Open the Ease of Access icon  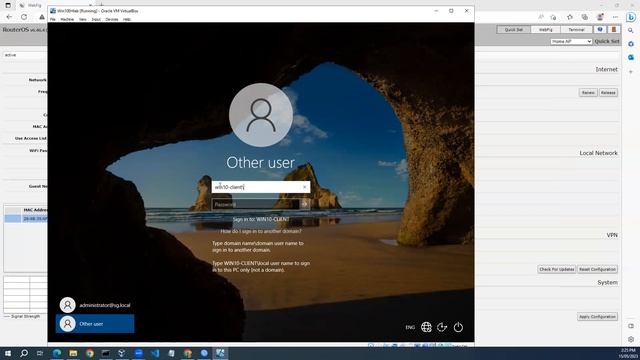coord(442,327)
